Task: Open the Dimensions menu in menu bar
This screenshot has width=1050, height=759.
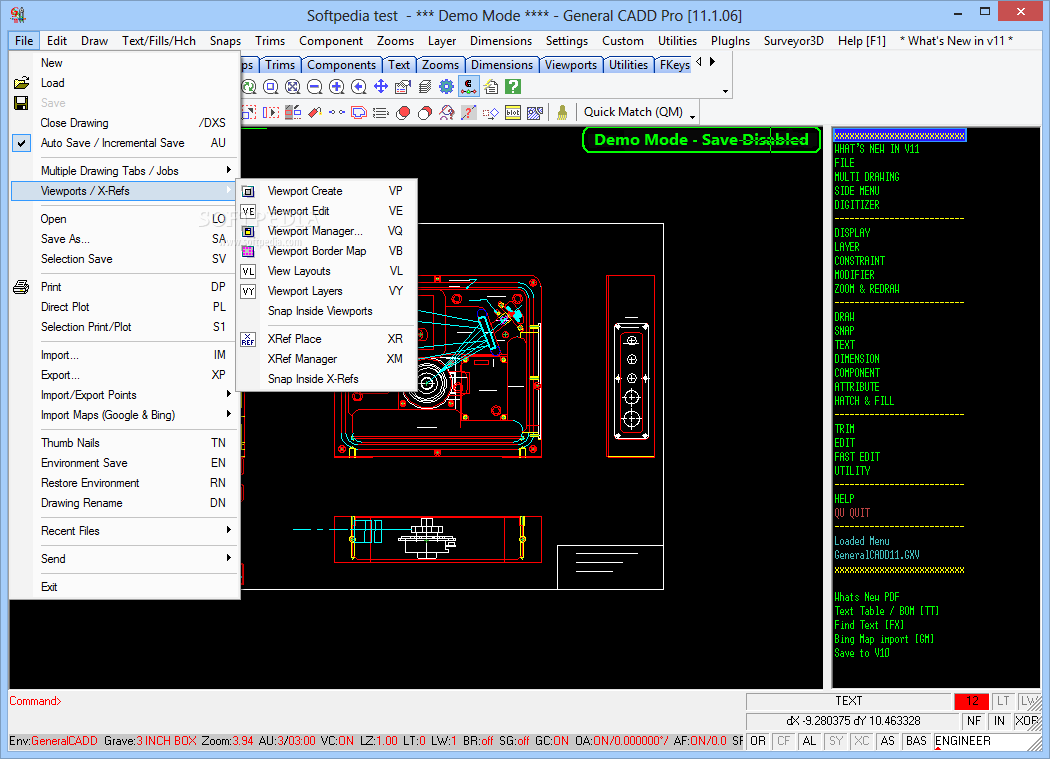Action: click(501, 41)
